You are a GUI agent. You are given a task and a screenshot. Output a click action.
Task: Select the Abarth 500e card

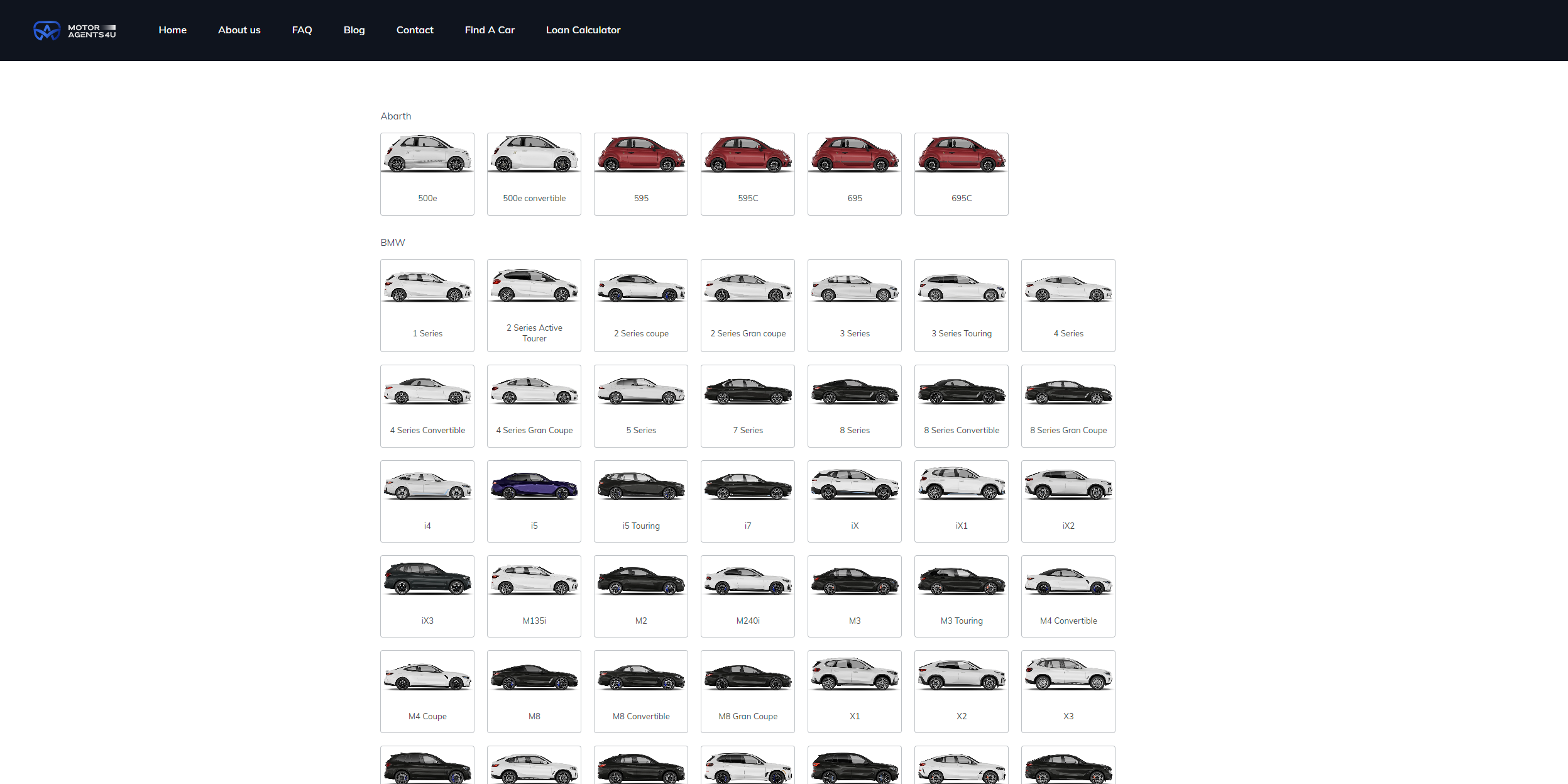[x=427, y=174]
